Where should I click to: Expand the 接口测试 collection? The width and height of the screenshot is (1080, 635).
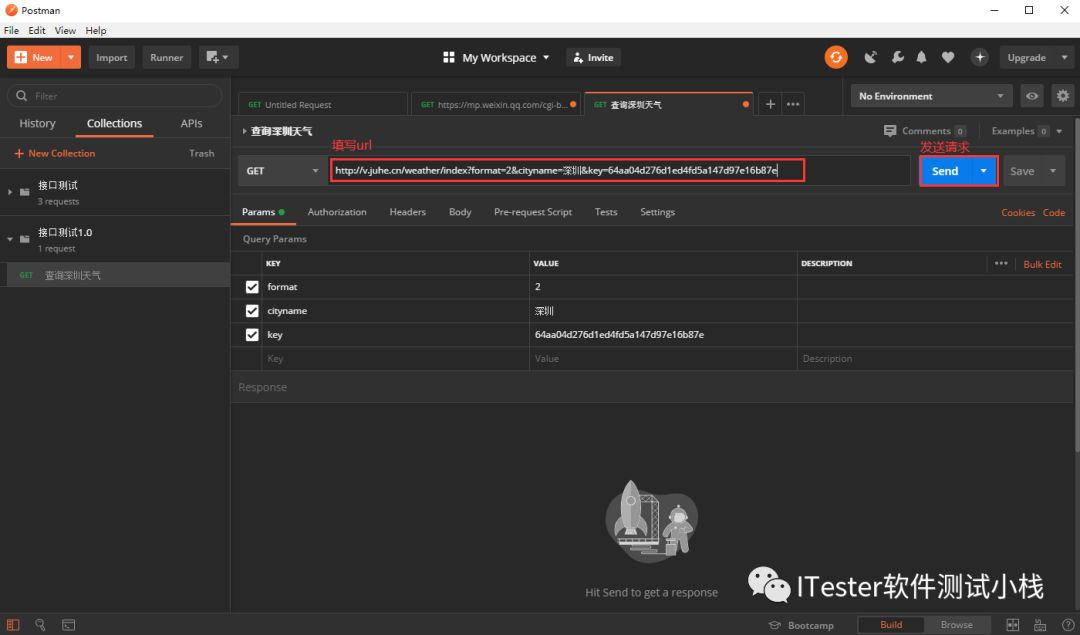10,192
